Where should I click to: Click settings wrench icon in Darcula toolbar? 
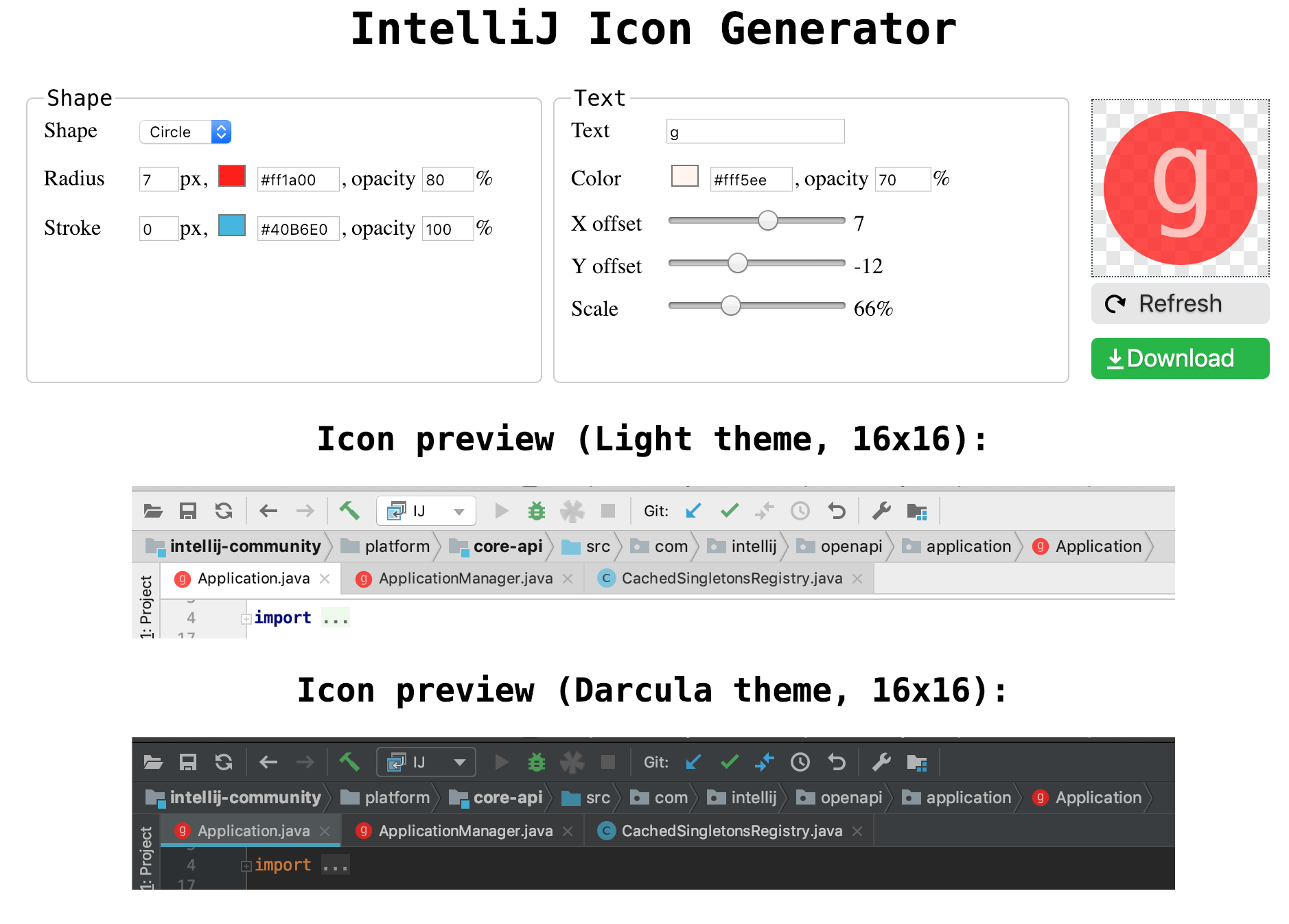[881, 762]
